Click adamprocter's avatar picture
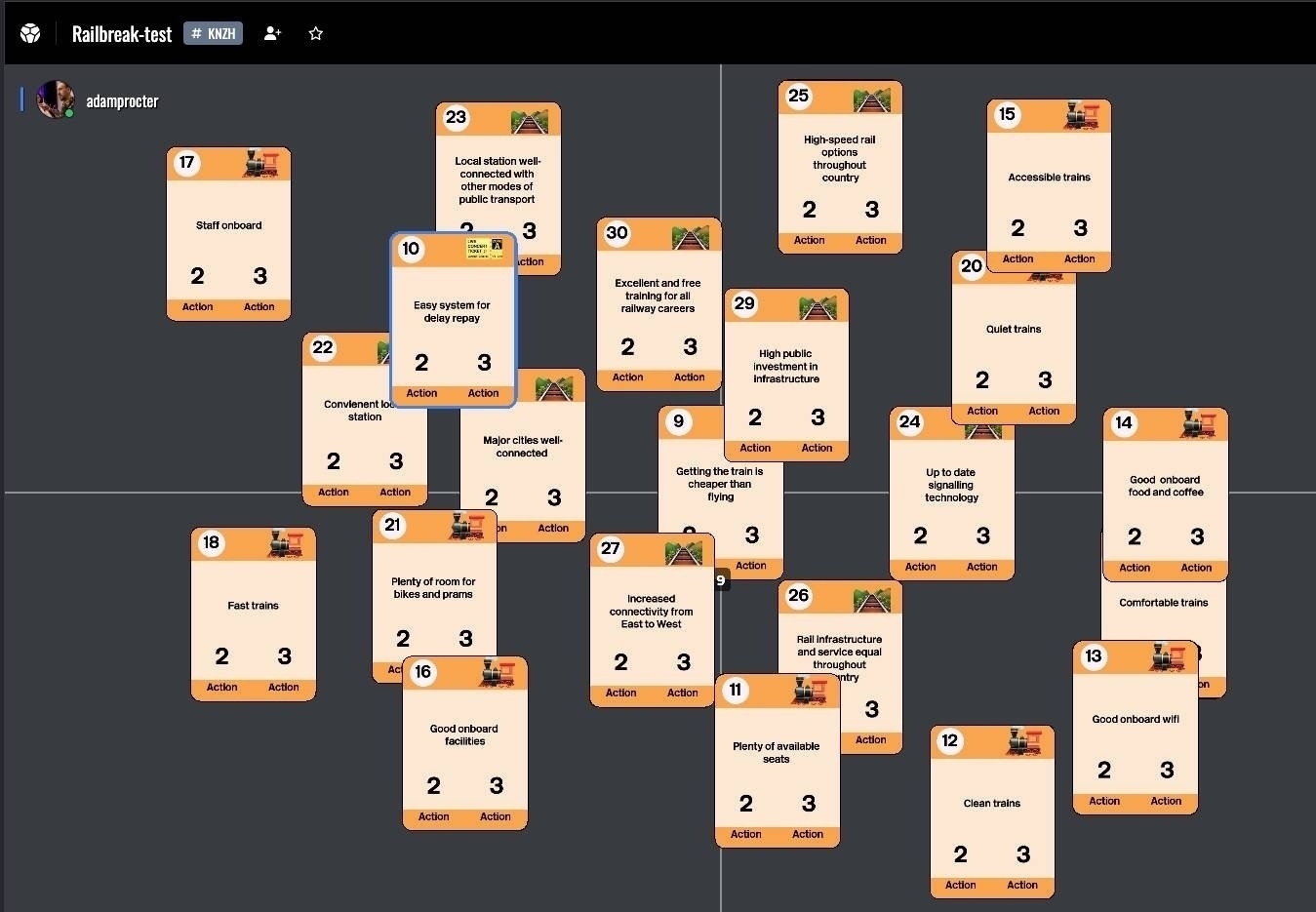1316x912 pixels. pyautogui.click(x=56, y=100)
